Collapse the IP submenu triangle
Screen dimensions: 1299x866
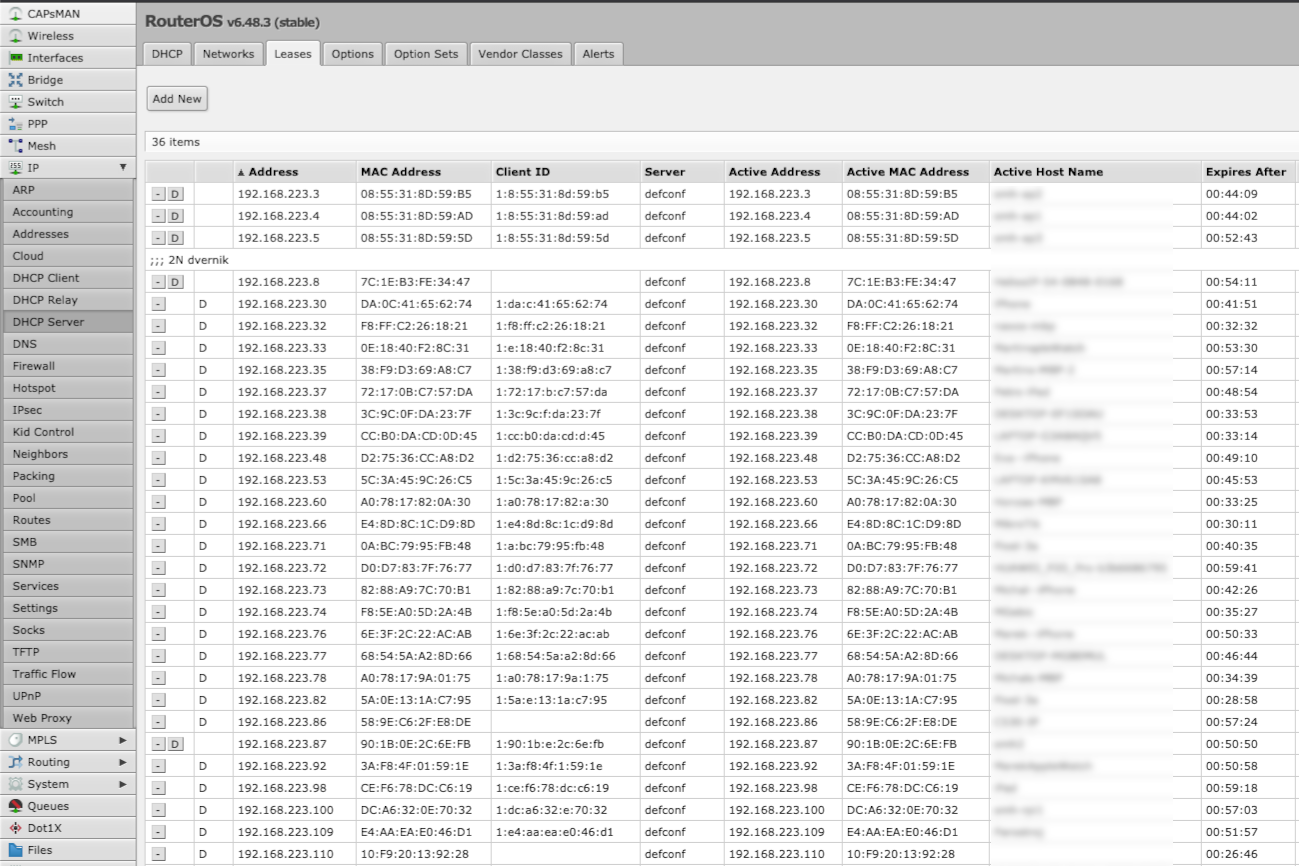[125, 167]
